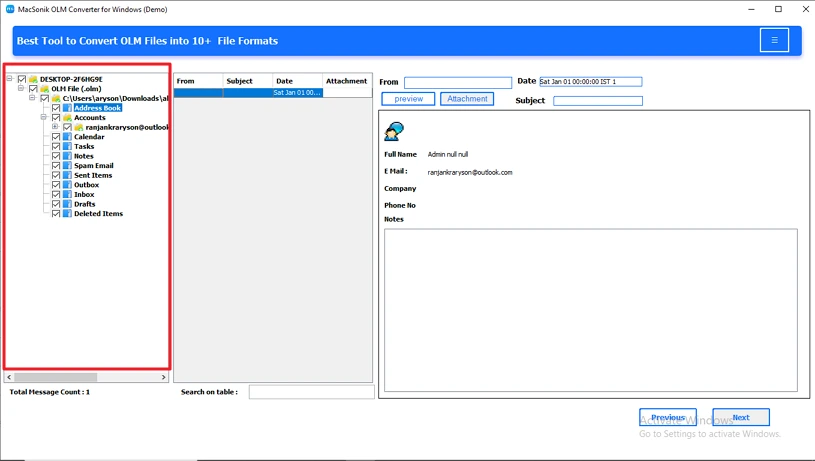This screenshot has height=461, width=815.
Task: Click the Notes file icon
Action: click(x=67, y=156)
